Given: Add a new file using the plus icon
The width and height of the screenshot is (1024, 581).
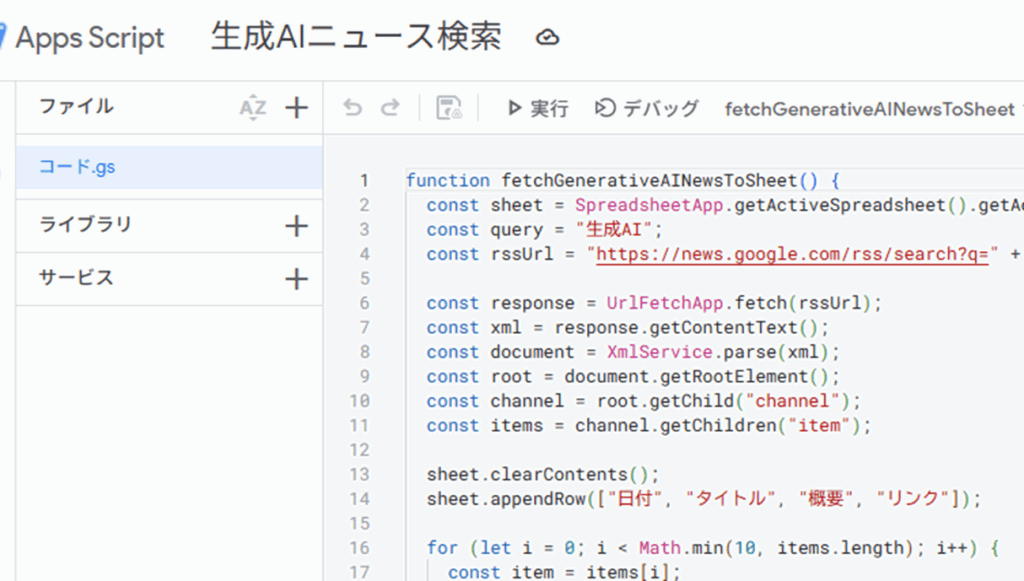Looking at the screenshot, I should (x=297, y=108).
